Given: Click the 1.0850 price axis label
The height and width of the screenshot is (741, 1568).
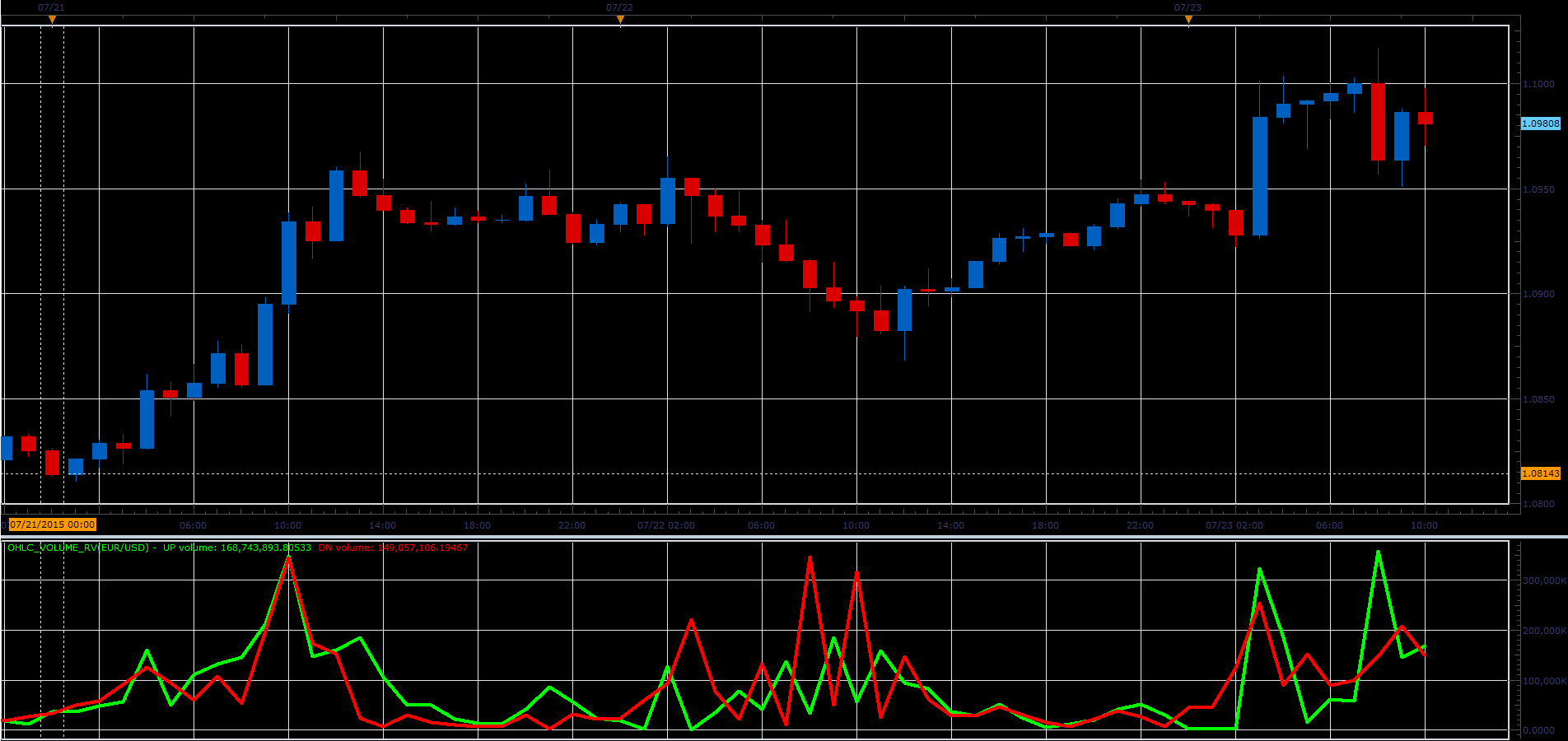Looking at the screenshot, I should click(1539, 399).
